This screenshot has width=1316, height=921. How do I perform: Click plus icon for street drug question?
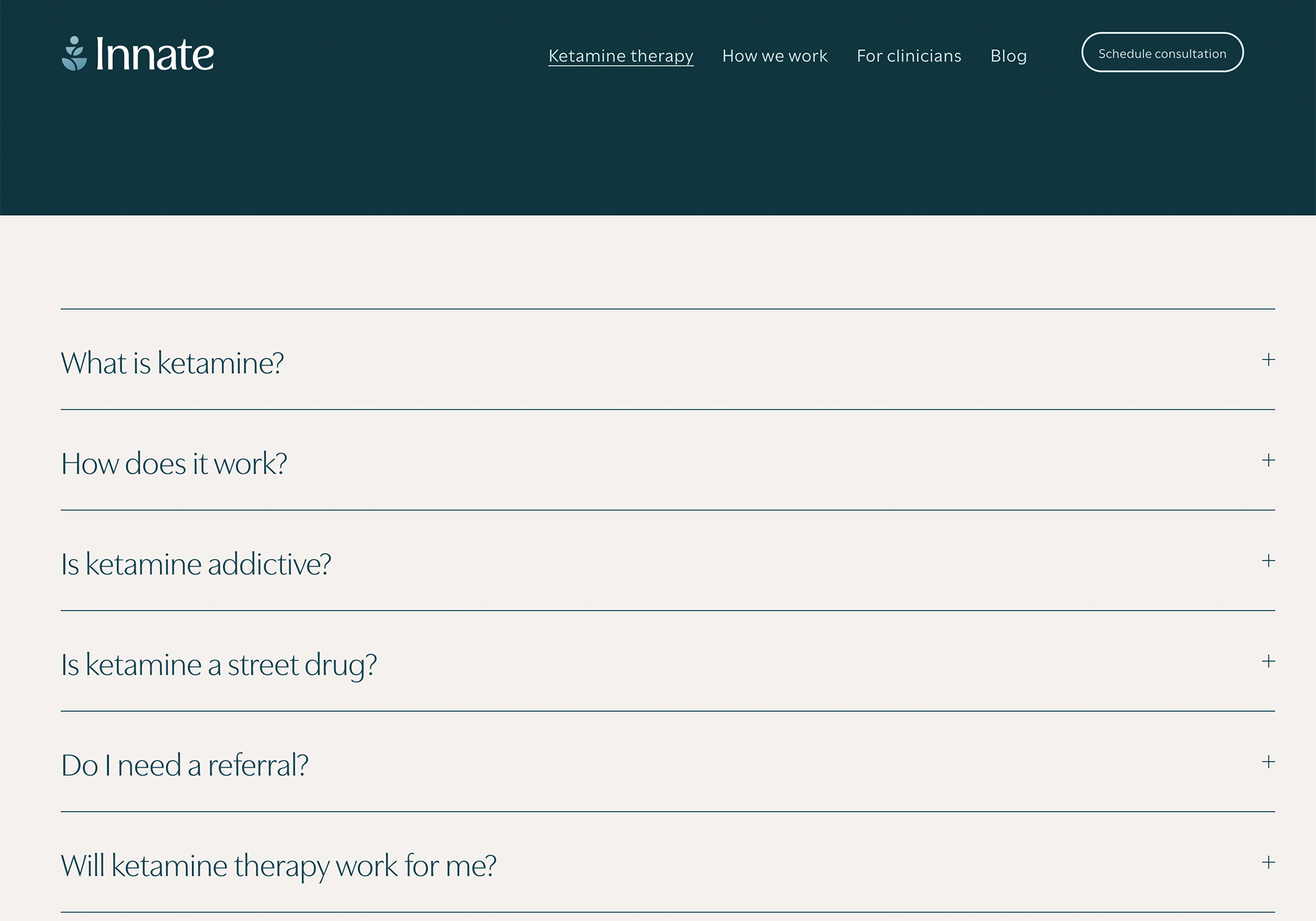[x=1268, y=662]
